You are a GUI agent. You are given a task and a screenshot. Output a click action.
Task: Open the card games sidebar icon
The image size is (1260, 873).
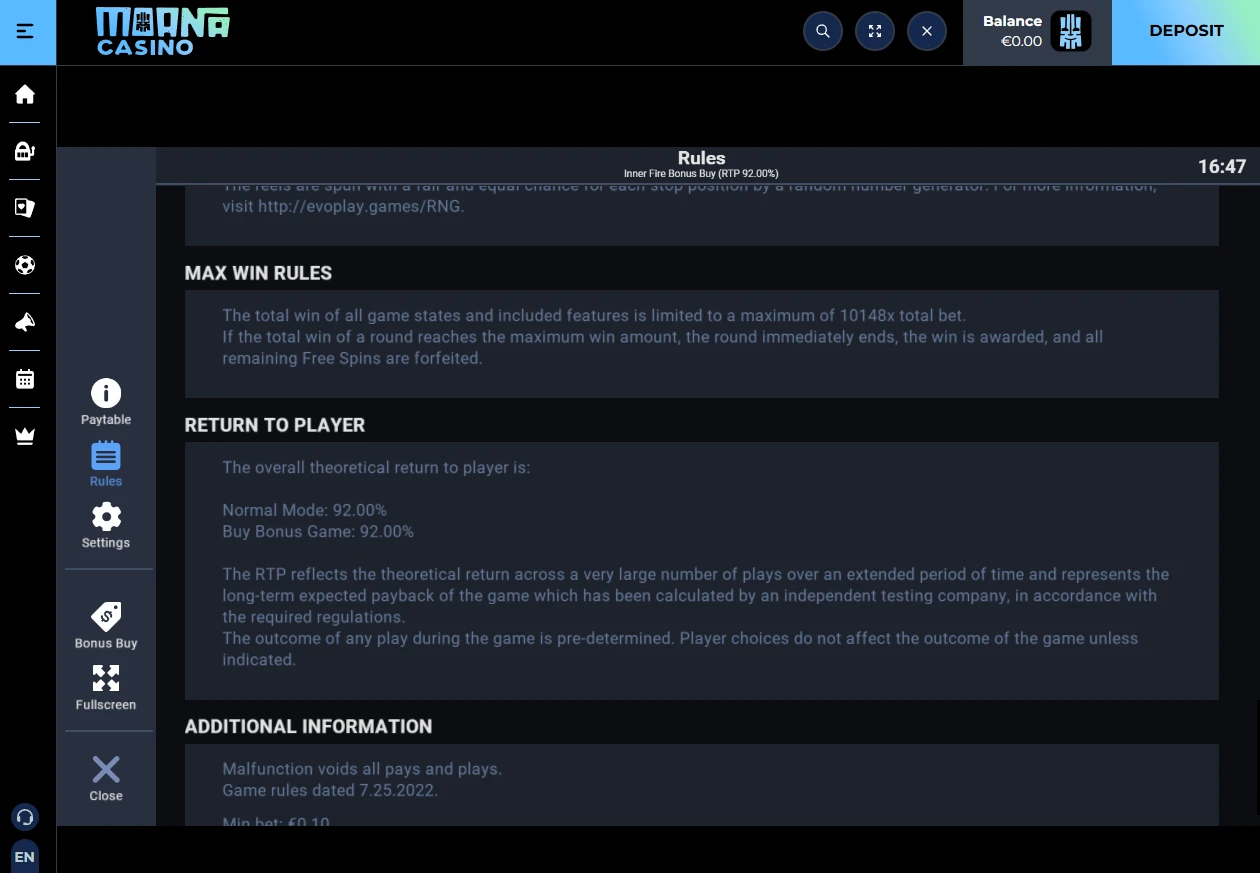[25, 208]
